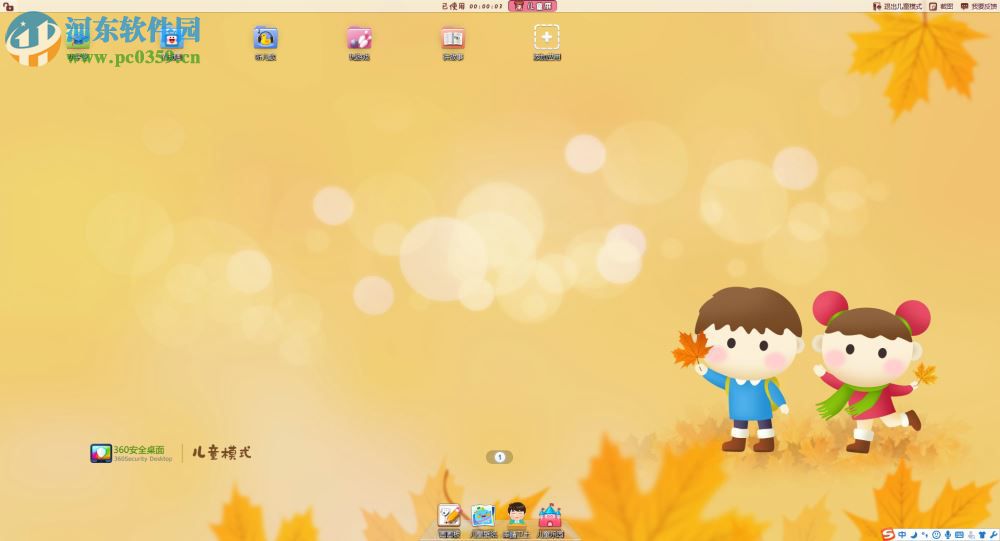
Task: Select desktop page indicator 1
Action: click(499, 457)
